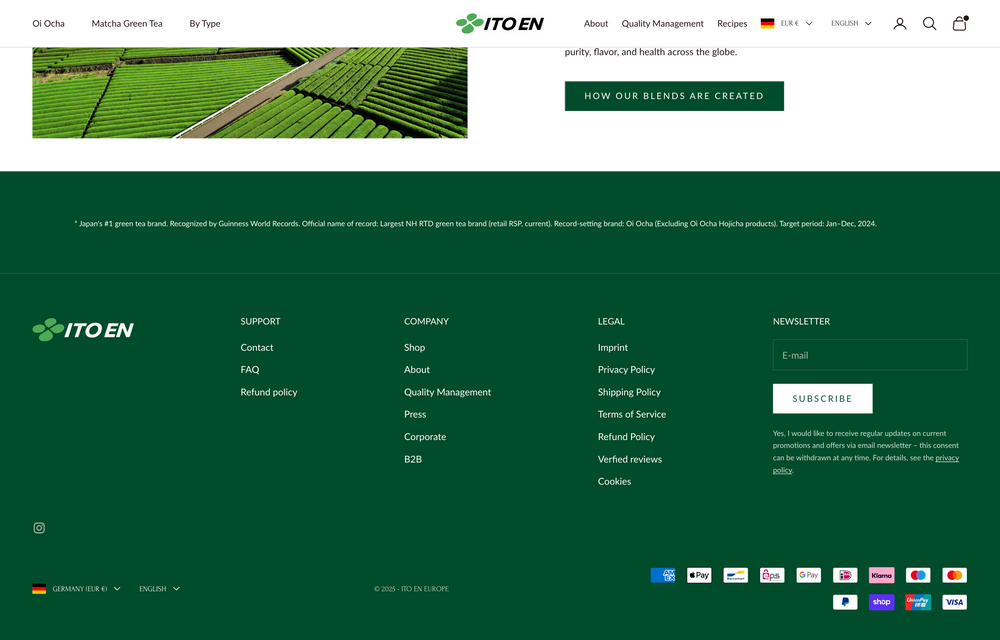Screen dimensions: 1000x640
Task: Click the E-mail newsletter field
Action: [869, 355]
